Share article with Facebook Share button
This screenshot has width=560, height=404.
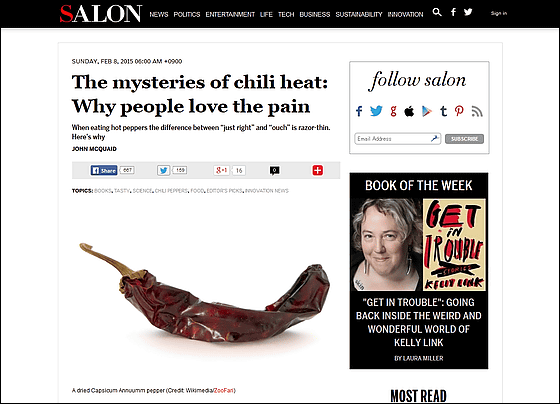pos(104,170)
